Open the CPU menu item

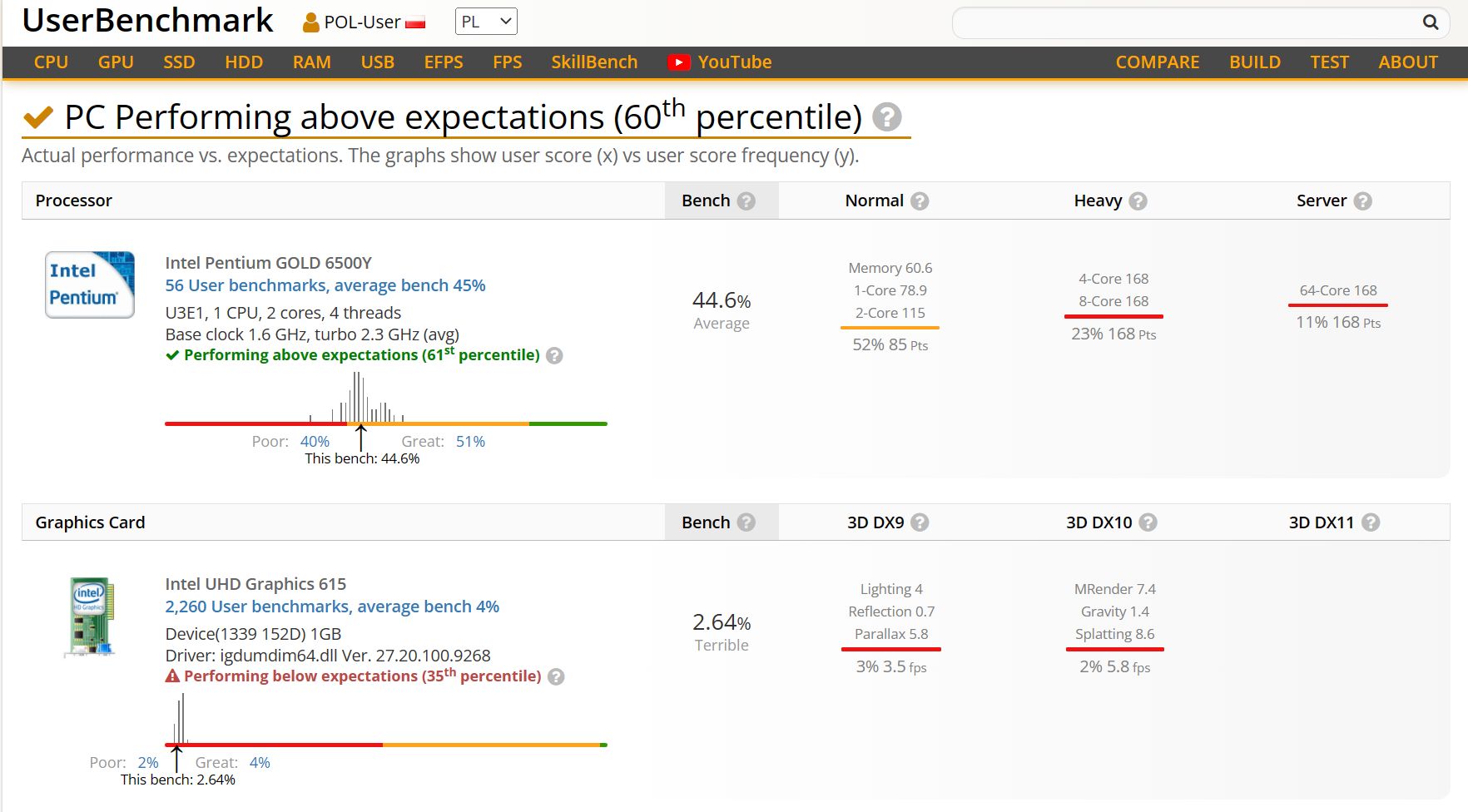pyautogui.click(x=51, y=62)
